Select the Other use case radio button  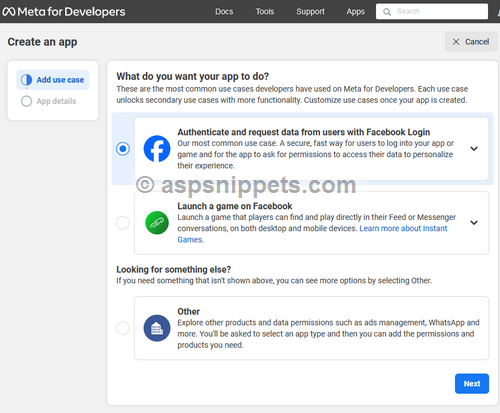pyautogui.click(x=123, y=328)
